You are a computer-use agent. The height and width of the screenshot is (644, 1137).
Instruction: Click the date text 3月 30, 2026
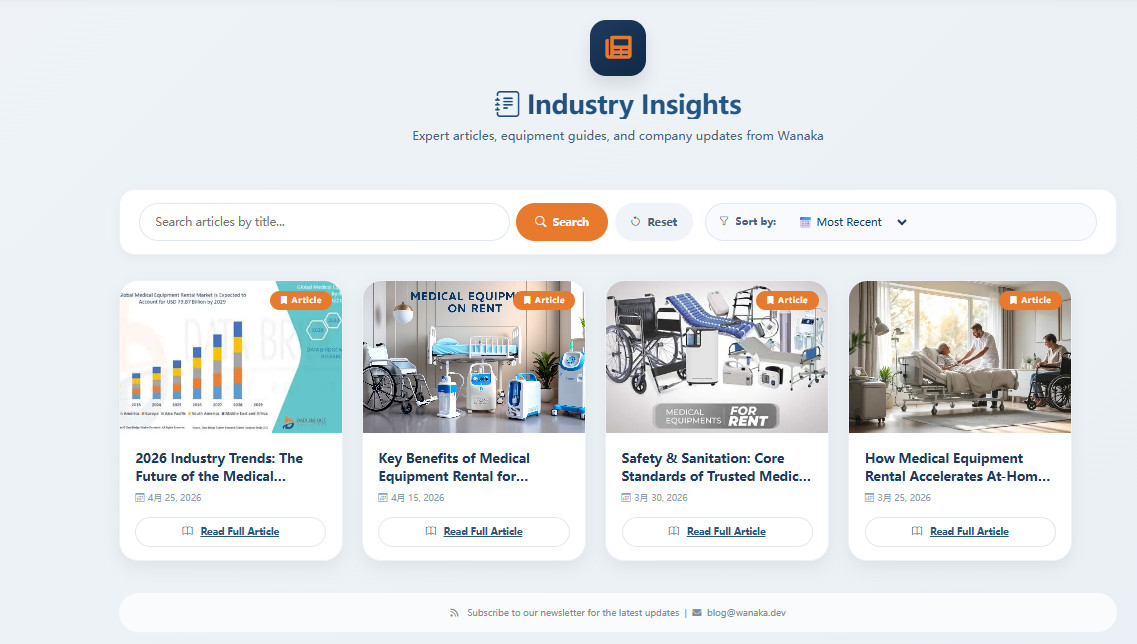point(661,498)
